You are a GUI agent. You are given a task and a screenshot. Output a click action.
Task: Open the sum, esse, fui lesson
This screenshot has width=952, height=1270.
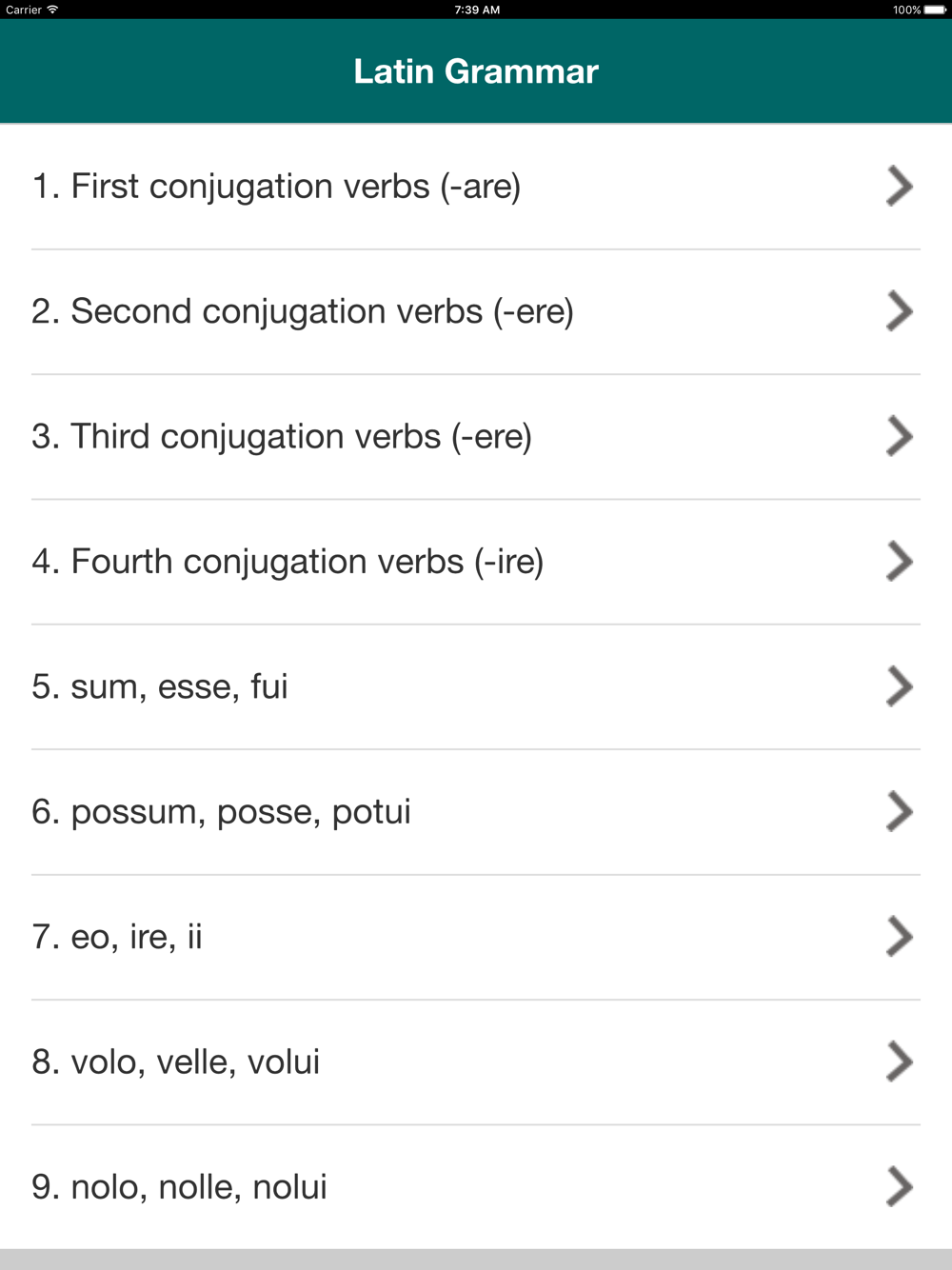[476, 687]
